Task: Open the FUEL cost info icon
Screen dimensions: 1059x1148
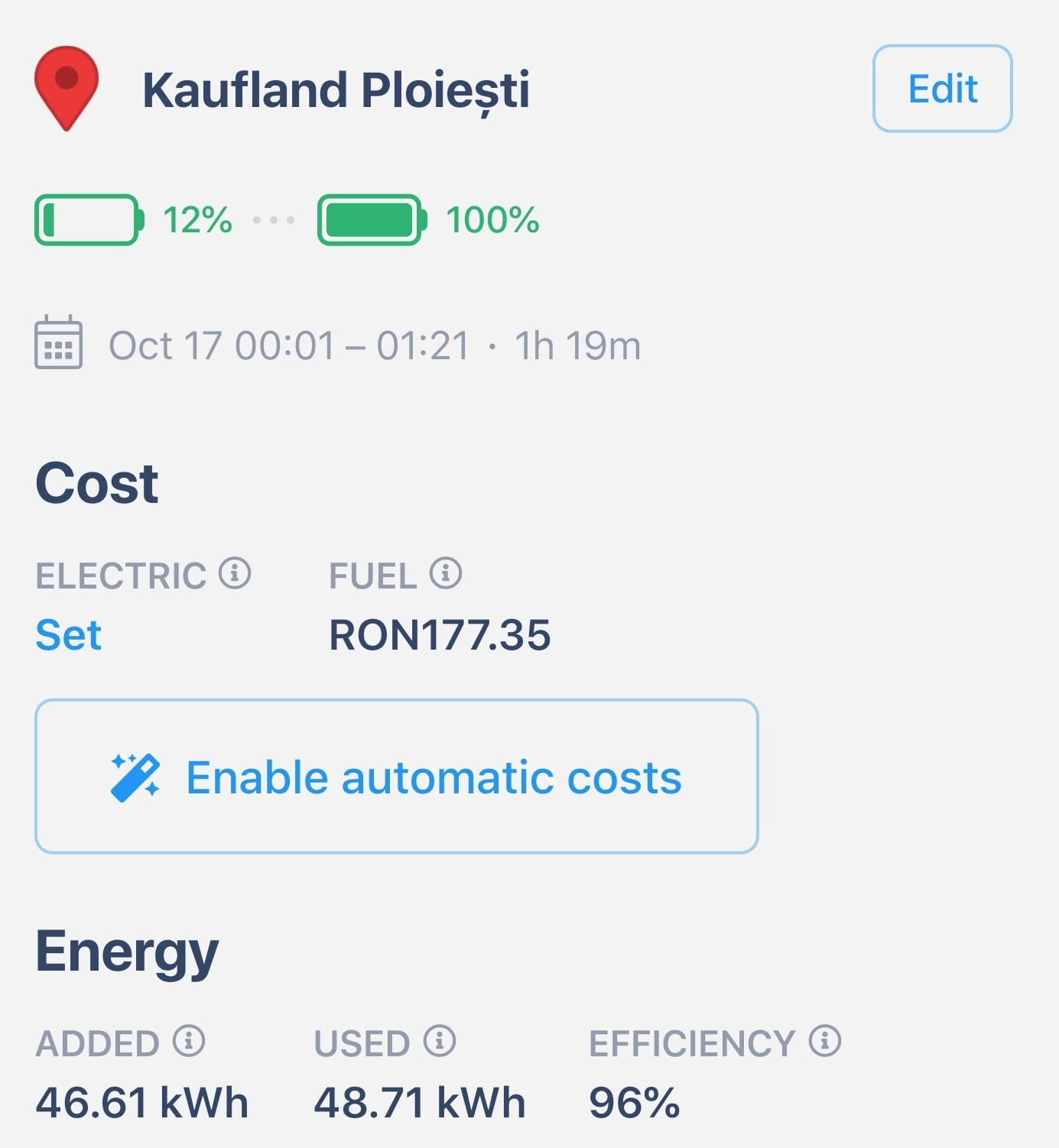Action: [445, 573]
